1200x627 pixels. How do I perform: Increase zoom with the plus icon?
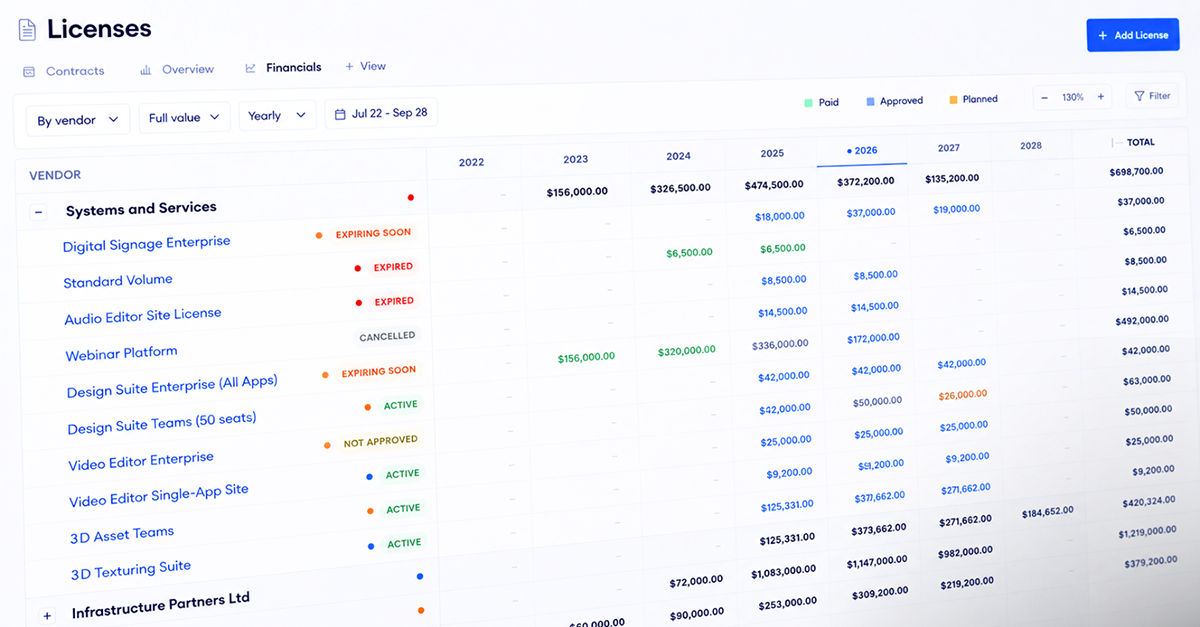click(1100, 97)
